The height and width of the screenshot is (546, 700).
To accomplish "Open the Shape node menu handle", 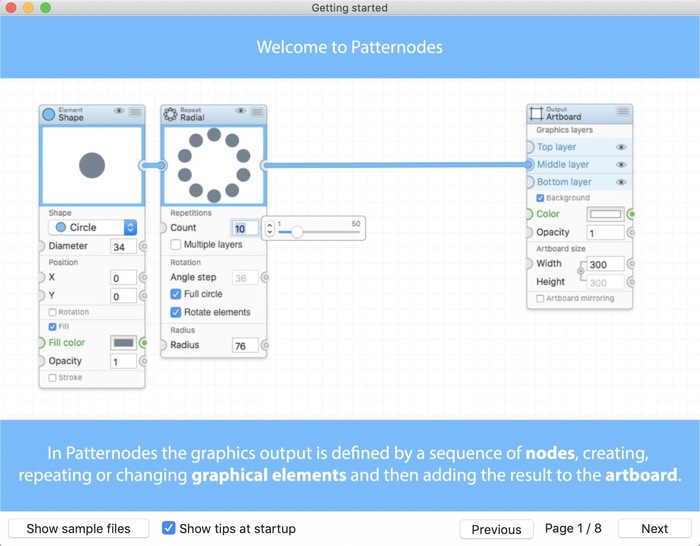I will pos(135,112).
